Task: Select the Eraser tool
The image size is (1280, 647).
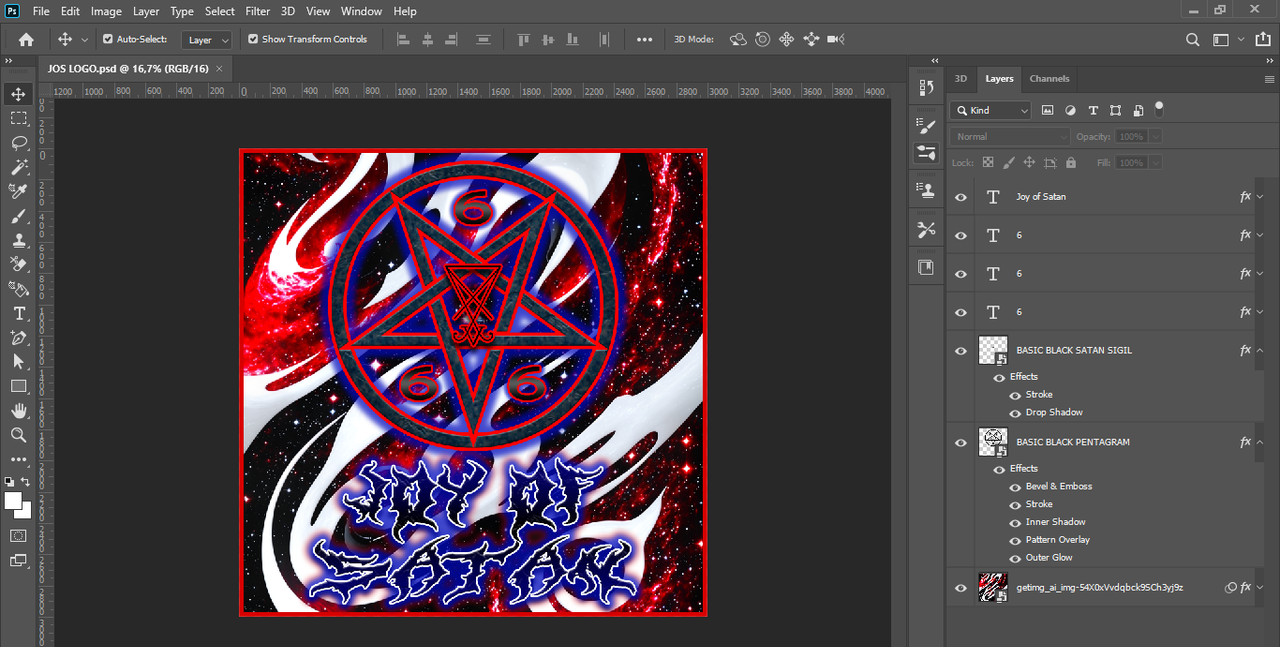Action: 19,264
